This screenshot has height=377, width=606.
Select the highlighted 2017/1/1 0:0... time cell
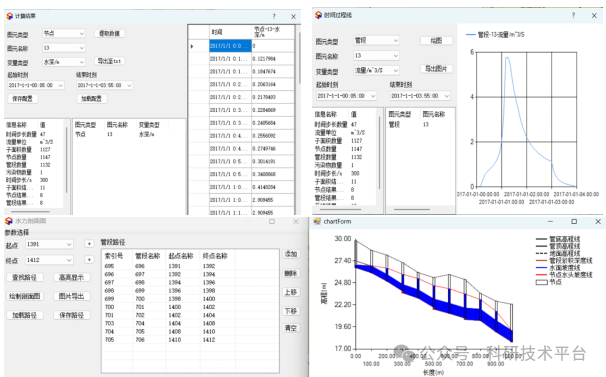(x=230, y=46)
